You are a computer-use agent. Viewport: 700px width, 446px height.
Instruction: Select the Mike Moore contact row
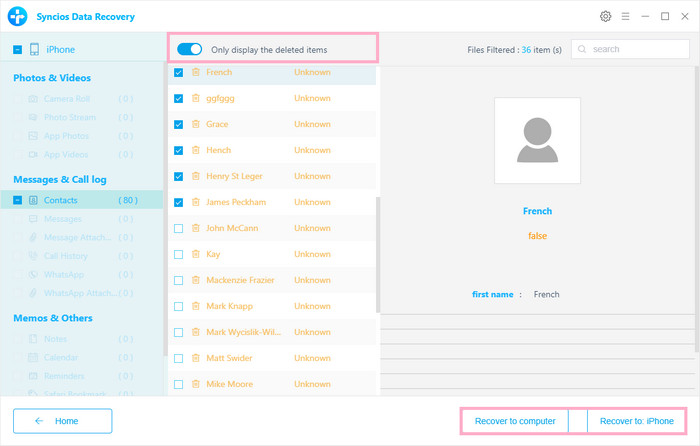[x=272, y=383]
